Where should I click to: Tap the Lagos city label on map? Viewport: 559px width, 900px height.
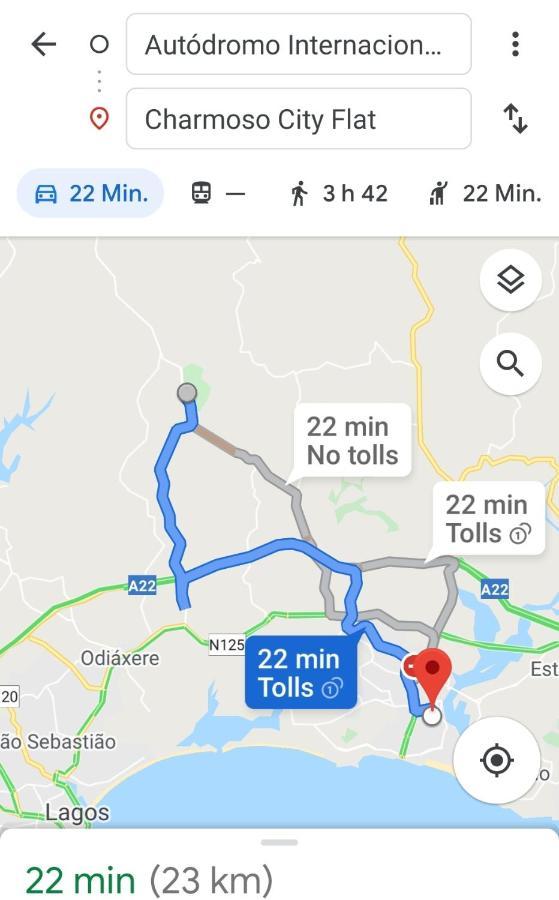77,813
